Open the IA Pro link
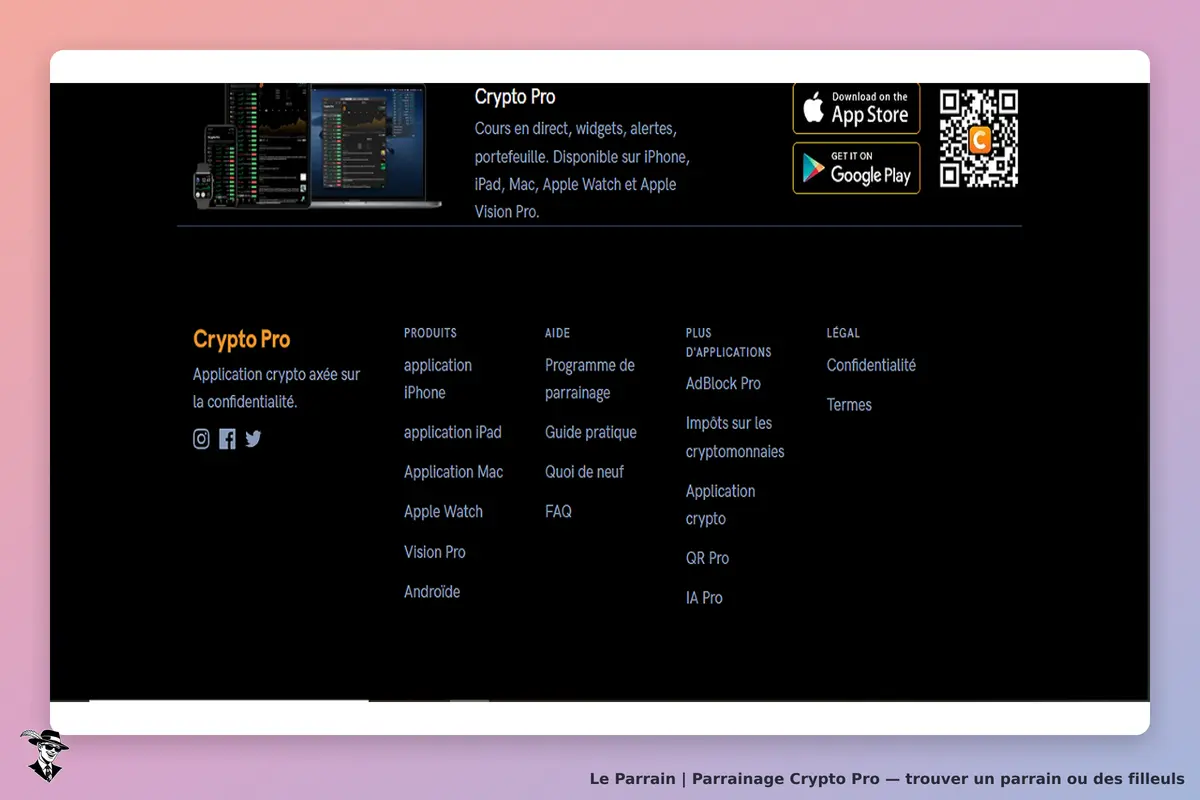 coord(704,598)
